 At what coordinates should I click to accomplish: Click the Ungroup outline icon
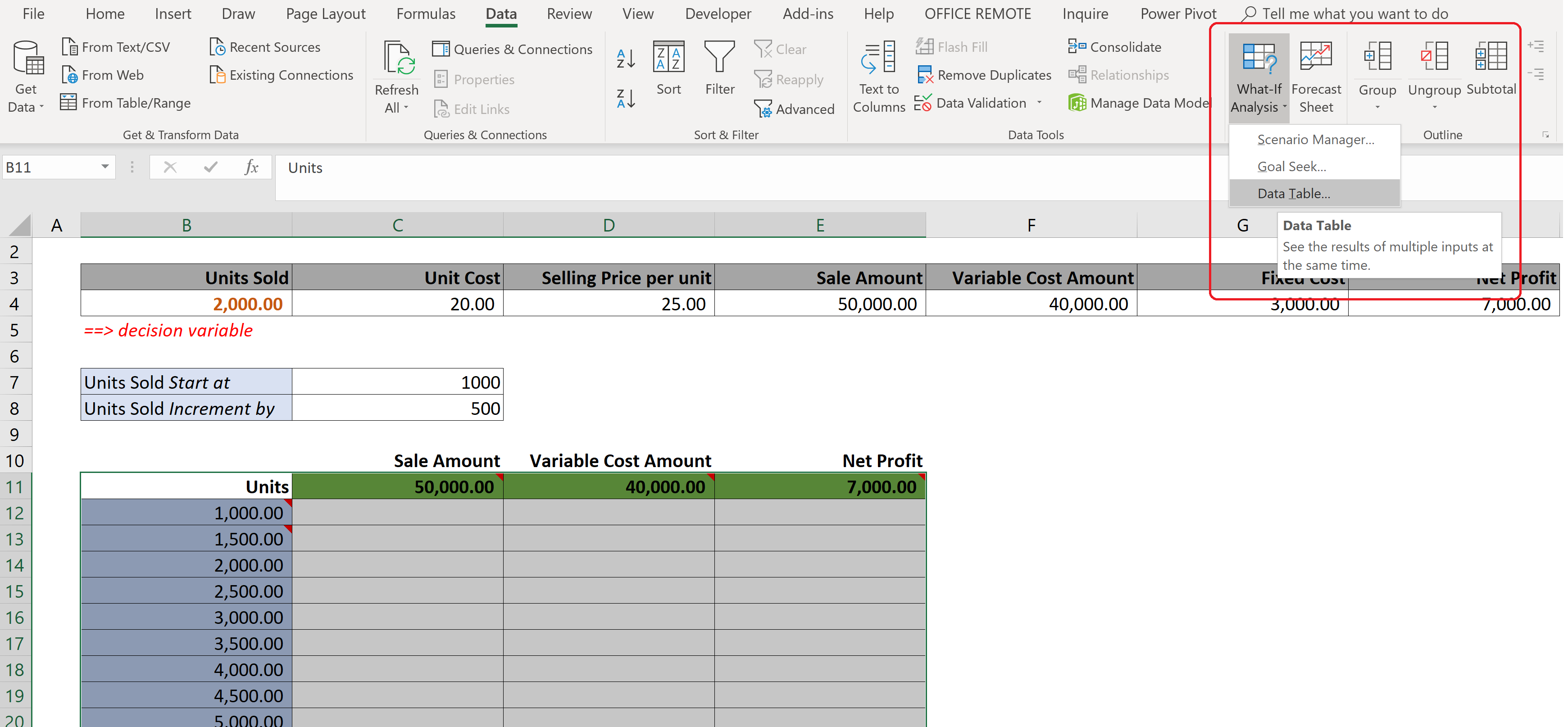click(1434, 56)
